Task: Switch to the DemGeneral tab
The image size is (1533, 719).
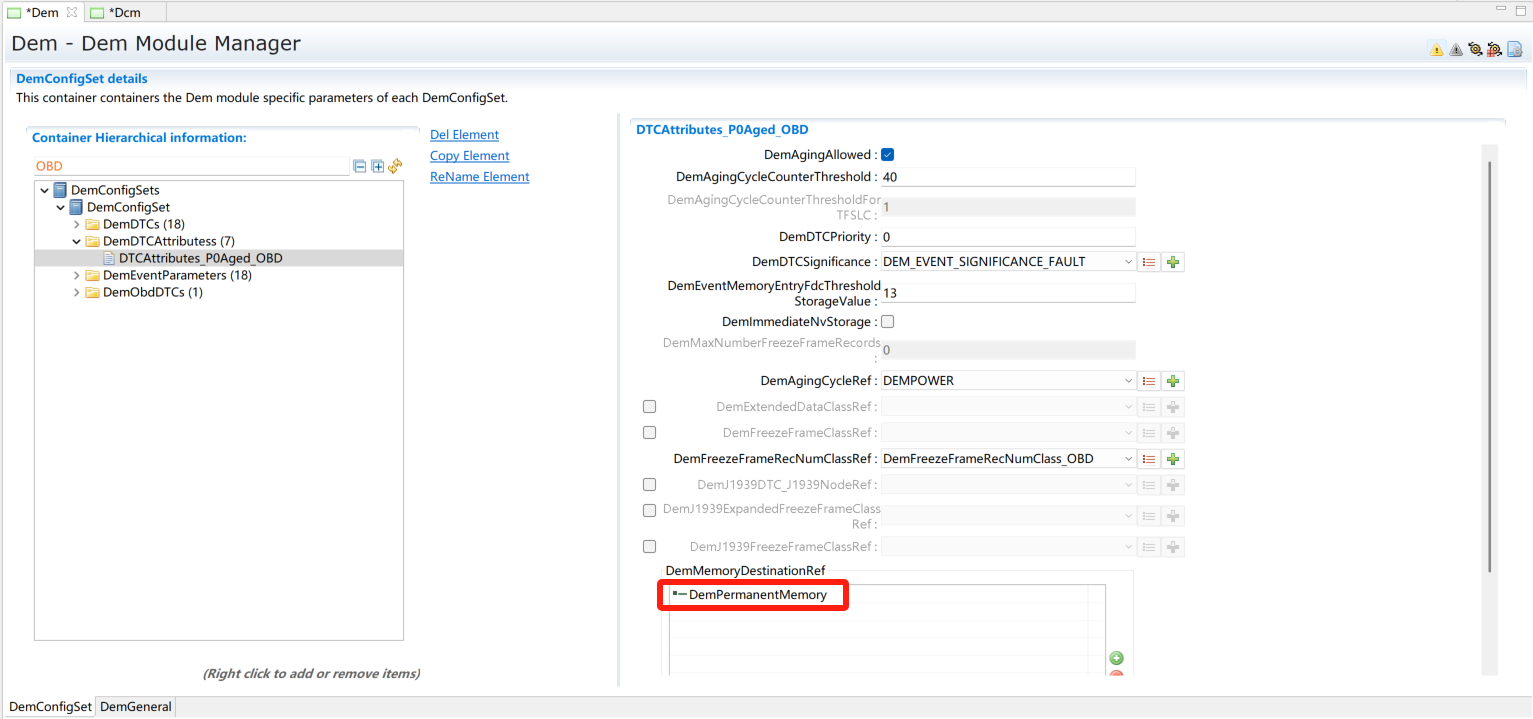Action: pos(136,707)
